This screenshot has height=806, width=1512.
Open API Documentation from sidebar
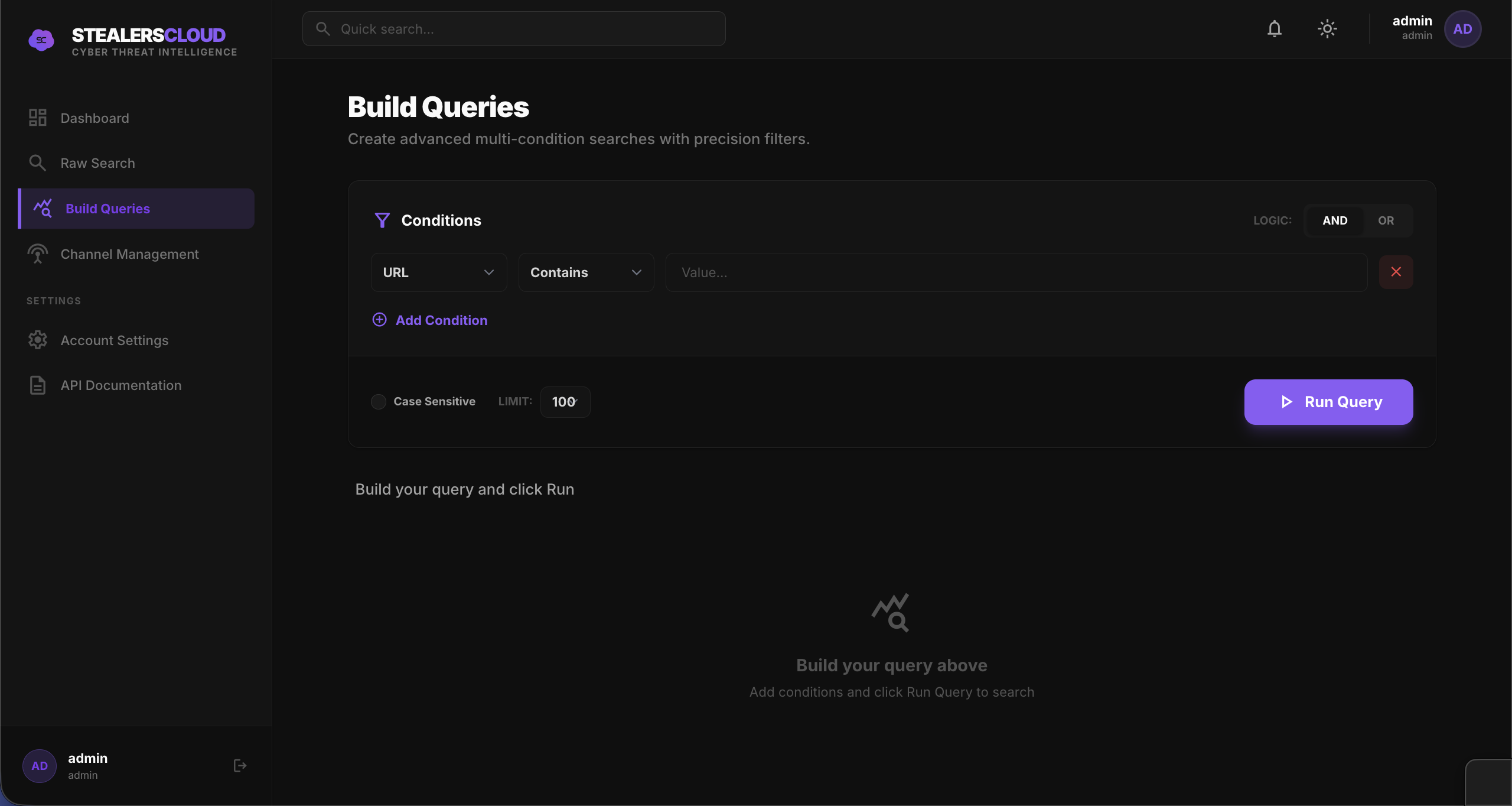pyautogui.click(x=120, y=385)
